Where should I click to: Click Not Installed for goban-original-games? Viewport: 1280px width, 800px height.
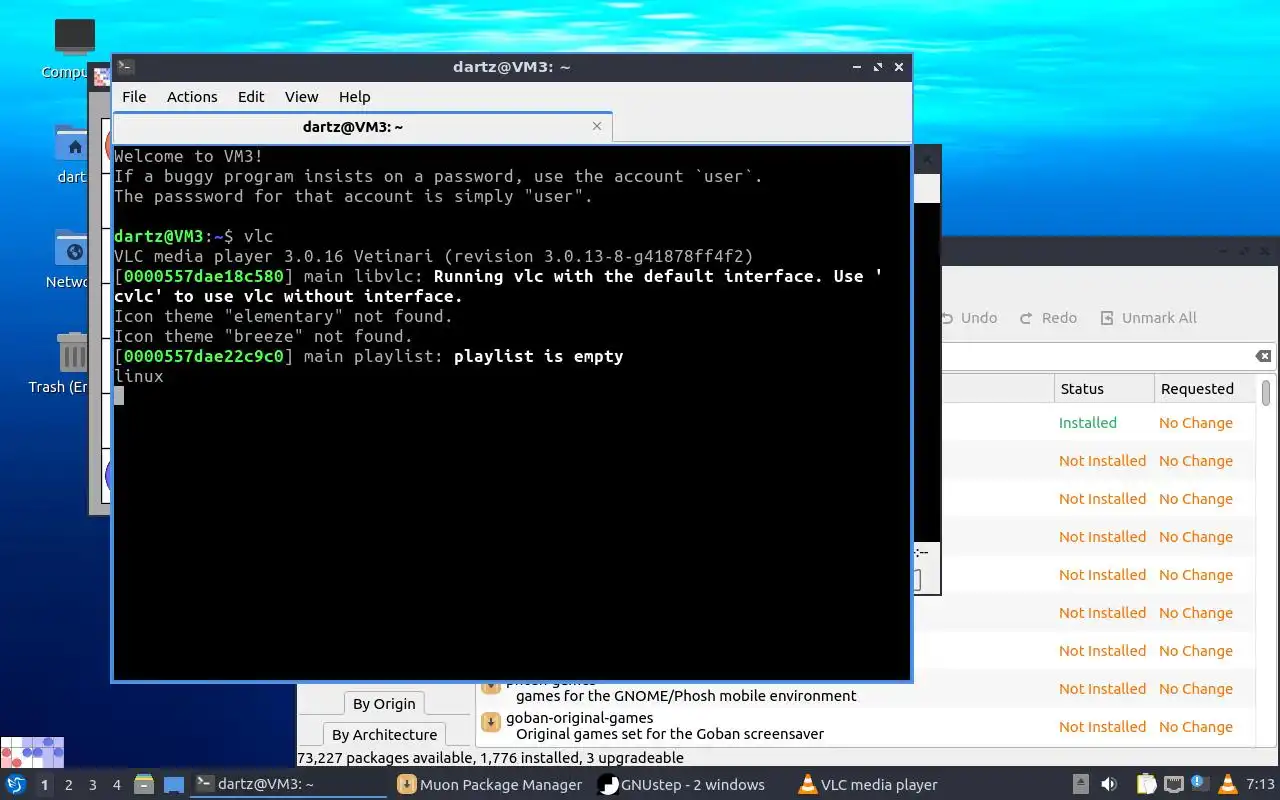click(x=1102, y=727)
